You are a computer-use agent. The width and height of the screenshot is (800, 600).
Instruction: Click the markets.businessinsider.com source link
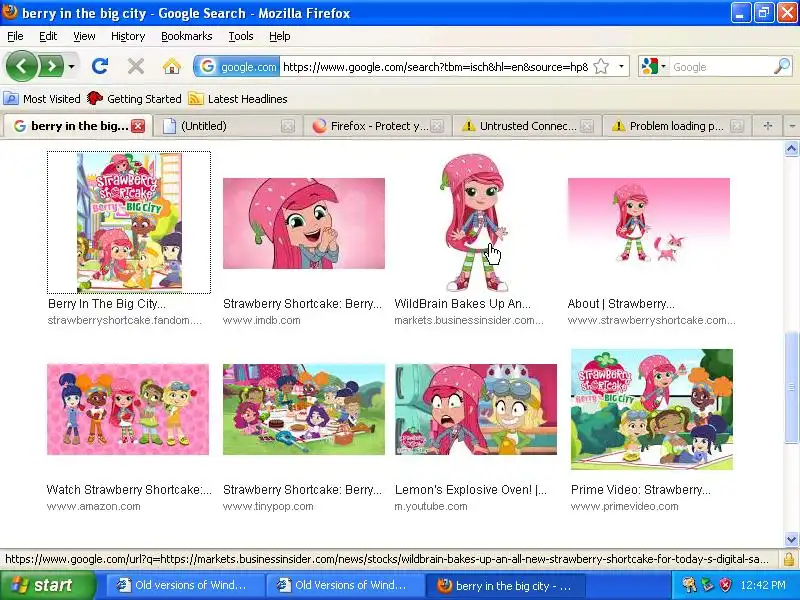click(469, 320)
